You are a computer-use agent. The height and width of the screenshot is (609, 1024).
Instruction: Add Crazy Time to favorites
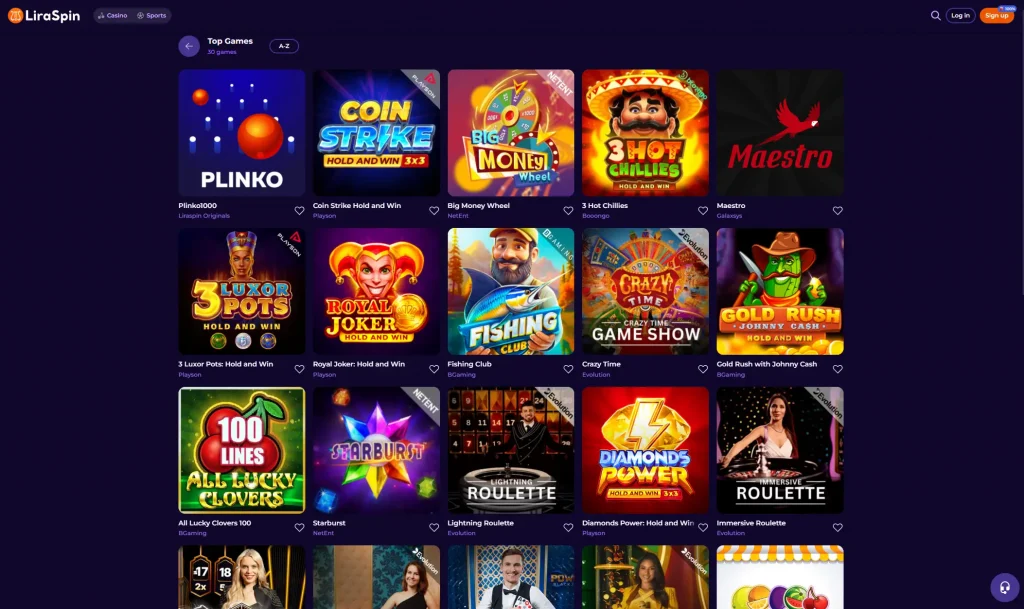[x=703, y=369]
